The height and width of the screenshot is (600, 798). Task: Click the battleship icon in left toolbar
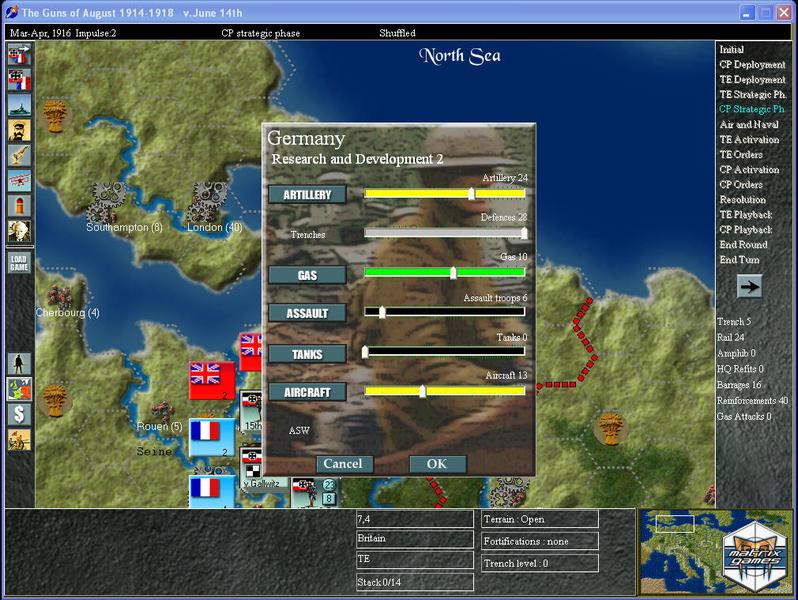pyautogui.click(x=19, y=105)
